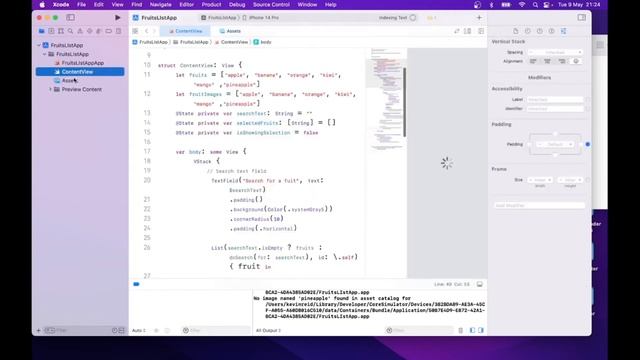
Task: Click Accessibility Label input field
Action: click(x=555, y=100)
